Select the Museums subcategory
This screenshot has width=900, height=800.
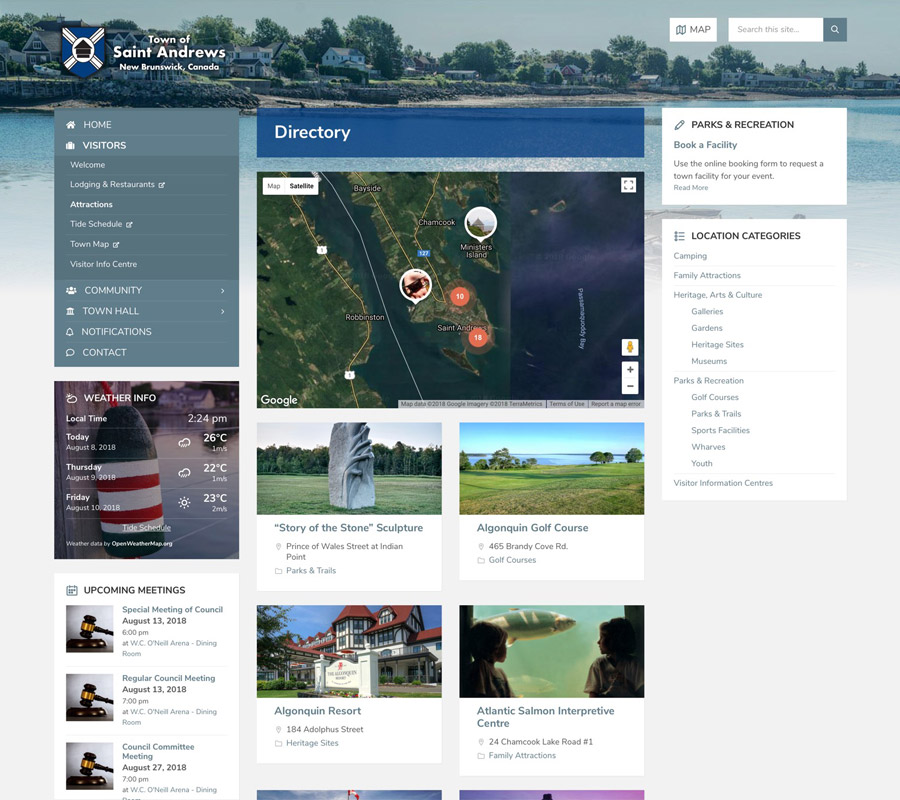pyautogui.click(x=709, y=362)
